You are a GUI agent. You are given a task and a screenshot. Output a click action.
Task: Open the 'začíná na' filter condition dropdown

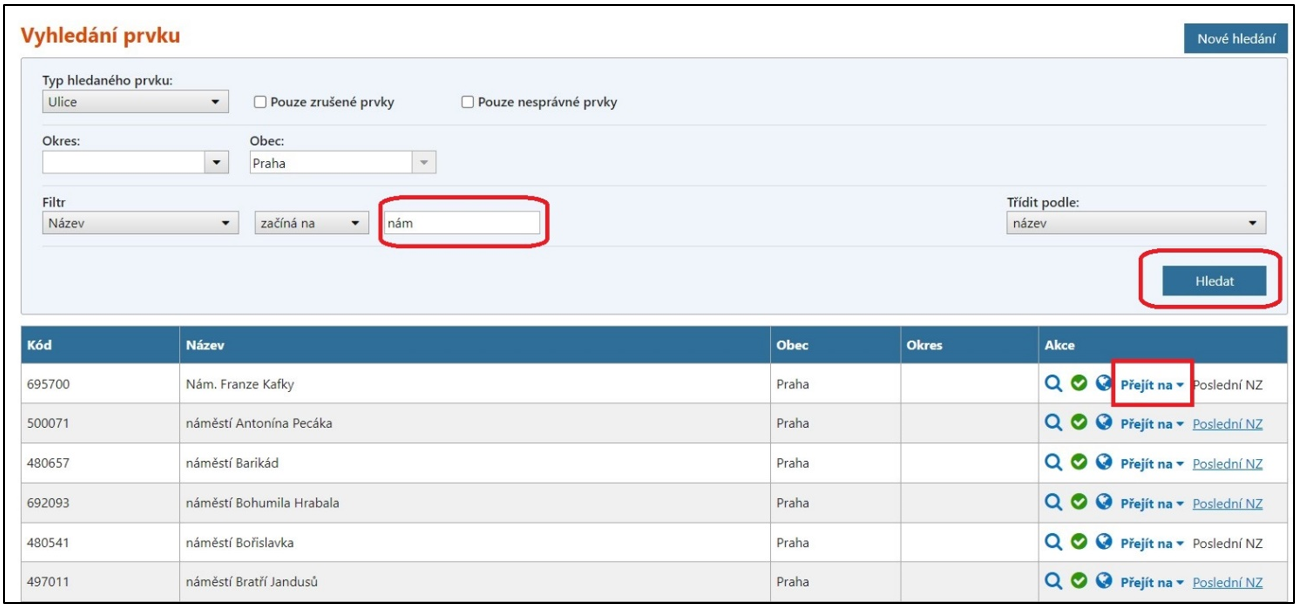click(311, 224)
